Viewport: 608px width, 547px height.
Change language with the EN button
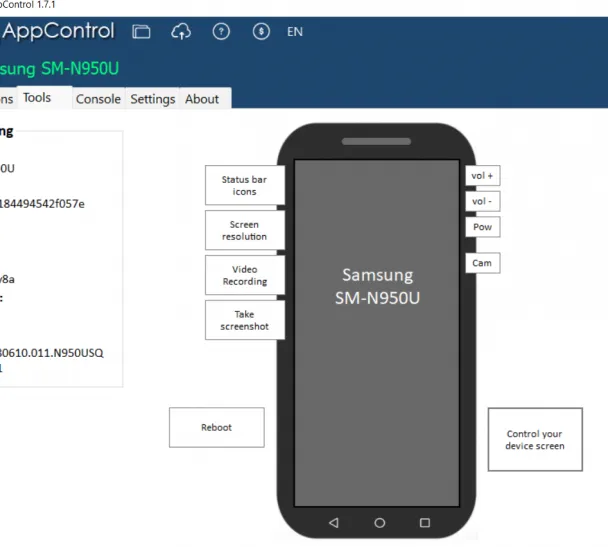tap(295, 32)
